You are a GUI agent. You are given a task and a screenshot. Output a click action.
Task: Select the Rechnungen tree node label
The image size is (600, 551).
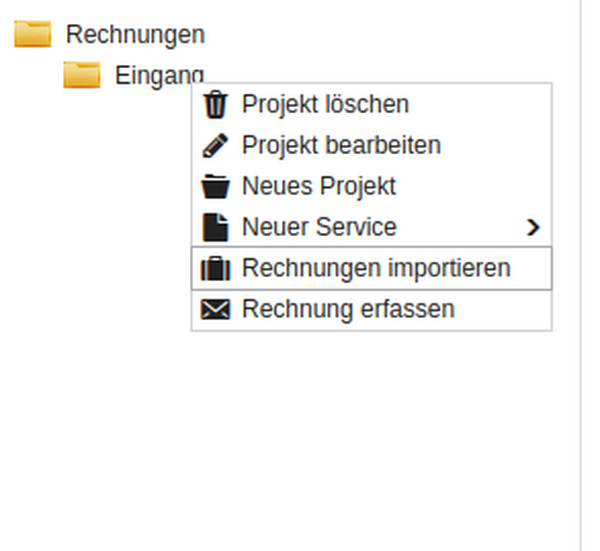(135, 35)
